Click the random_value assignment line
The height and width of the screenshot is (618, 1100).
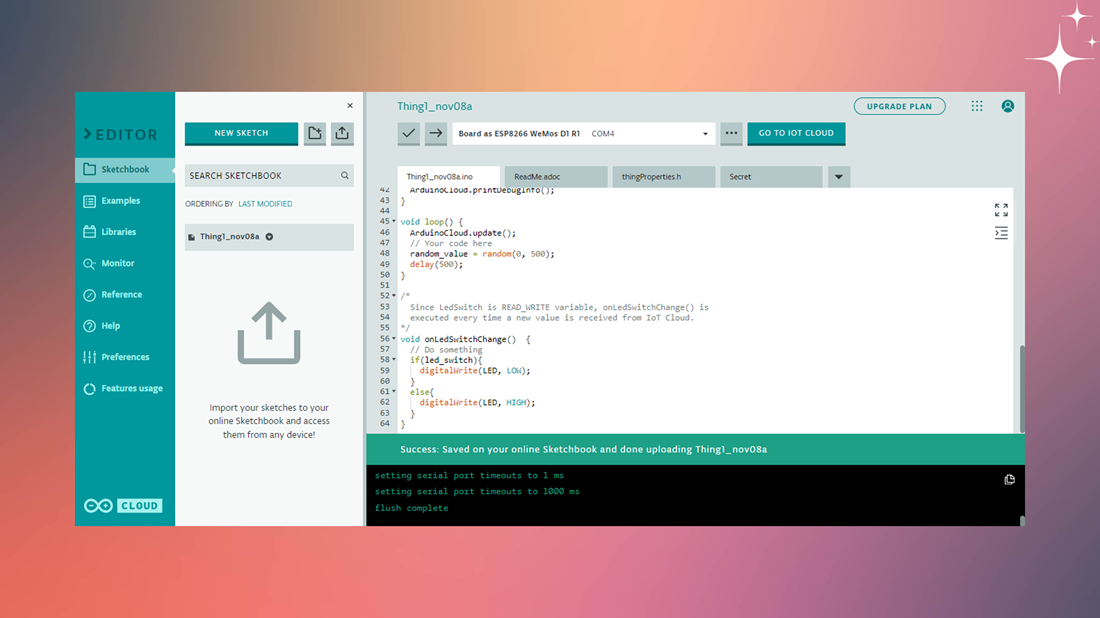482,254
